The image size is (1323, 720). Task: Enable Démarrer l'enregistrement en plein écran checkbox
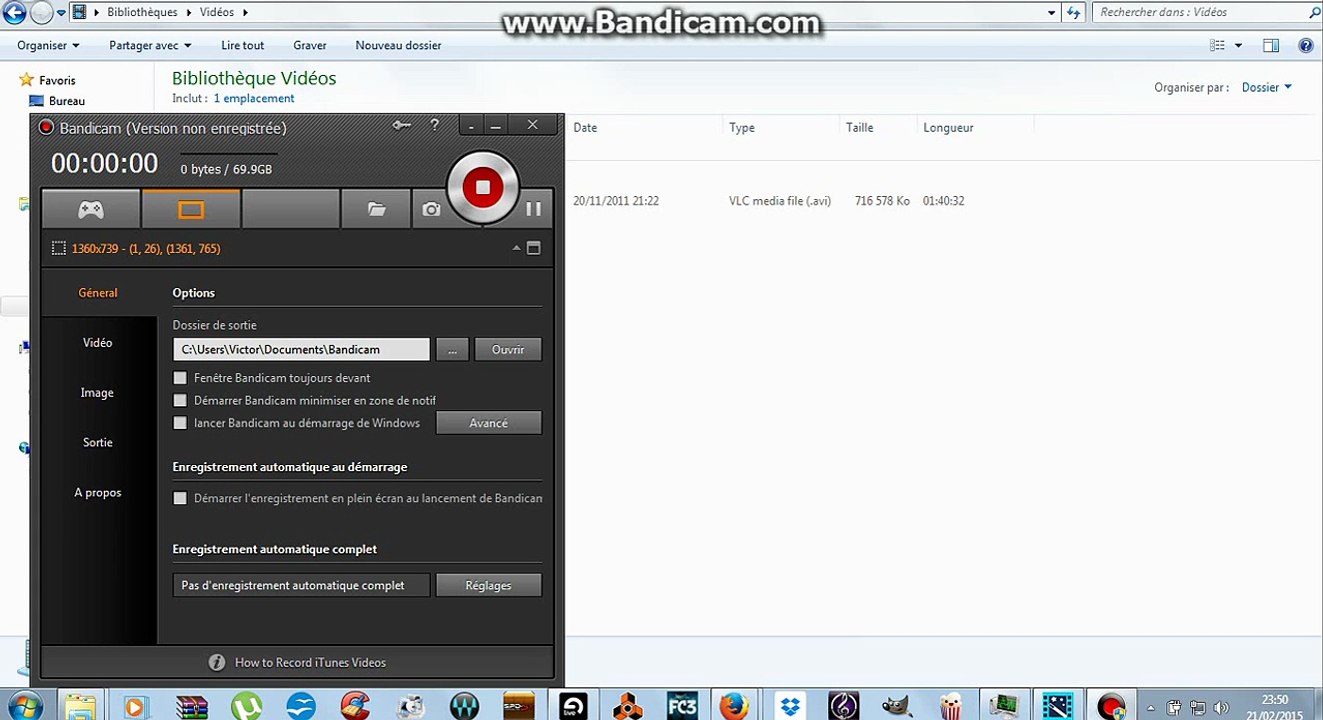[180, 498]
